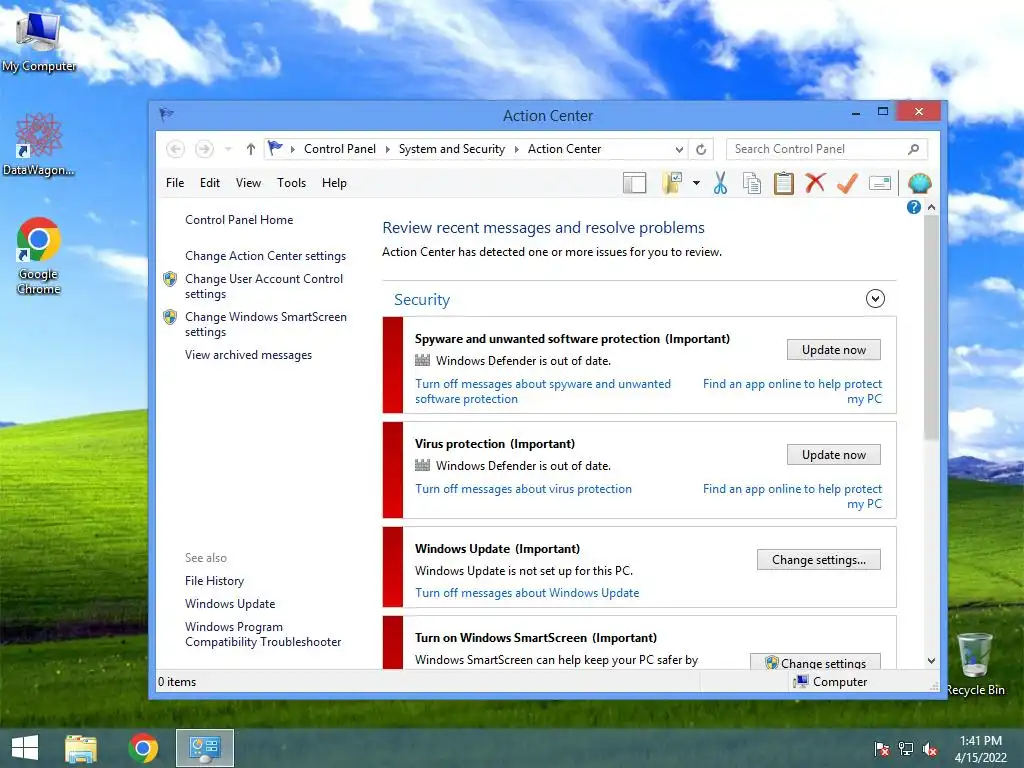Open Change Action Center settings
The image size is (1024, 768).
coord(265,256)
